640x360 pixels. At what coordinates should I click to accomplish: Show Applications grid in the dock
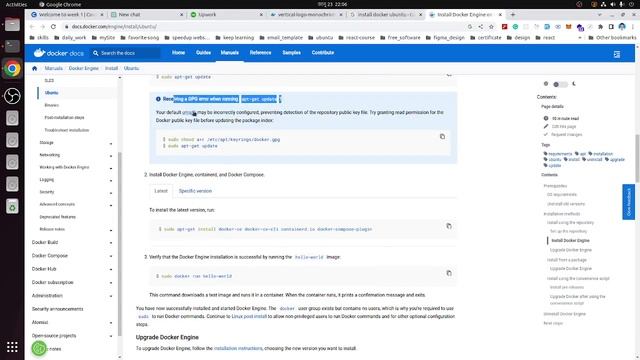tap(12, 347)
